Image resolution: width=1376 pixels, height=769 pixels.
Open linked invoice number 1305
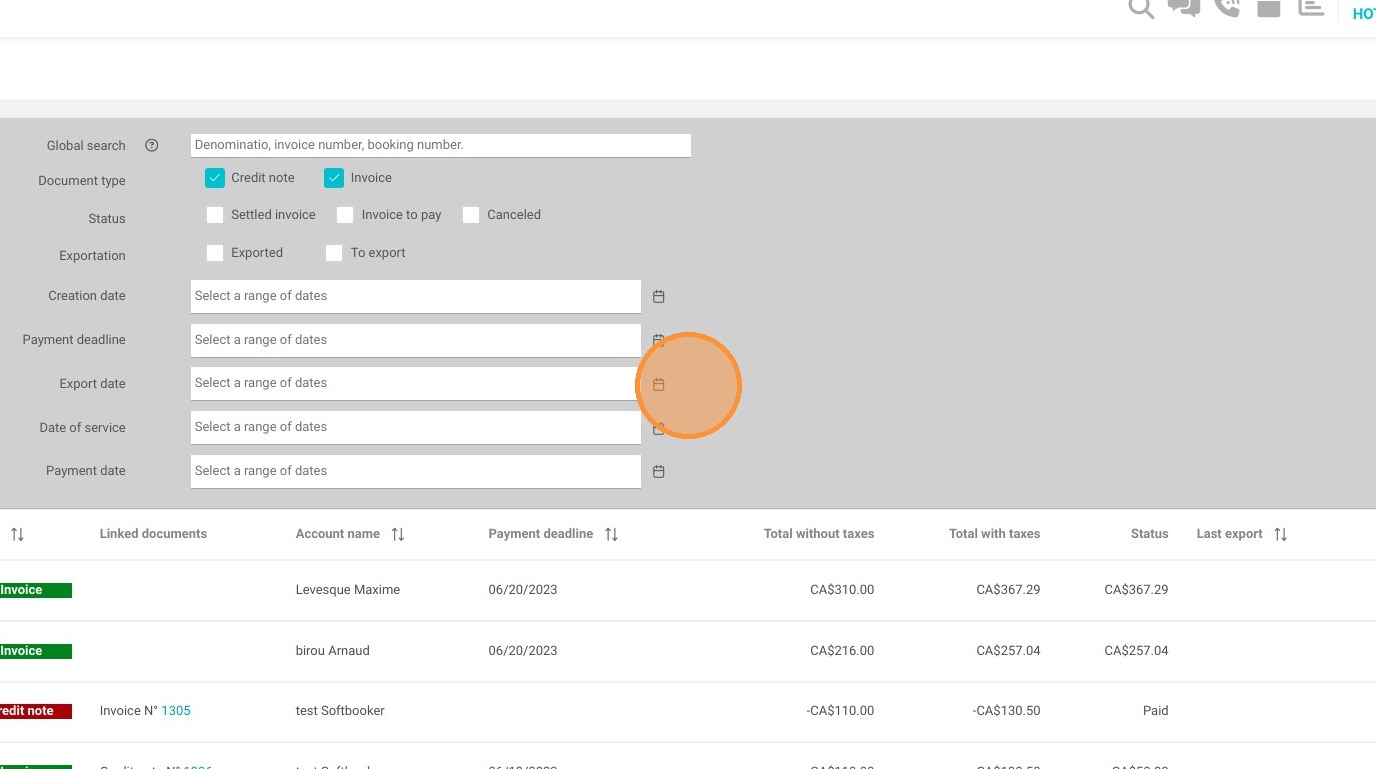click(176, 711)
